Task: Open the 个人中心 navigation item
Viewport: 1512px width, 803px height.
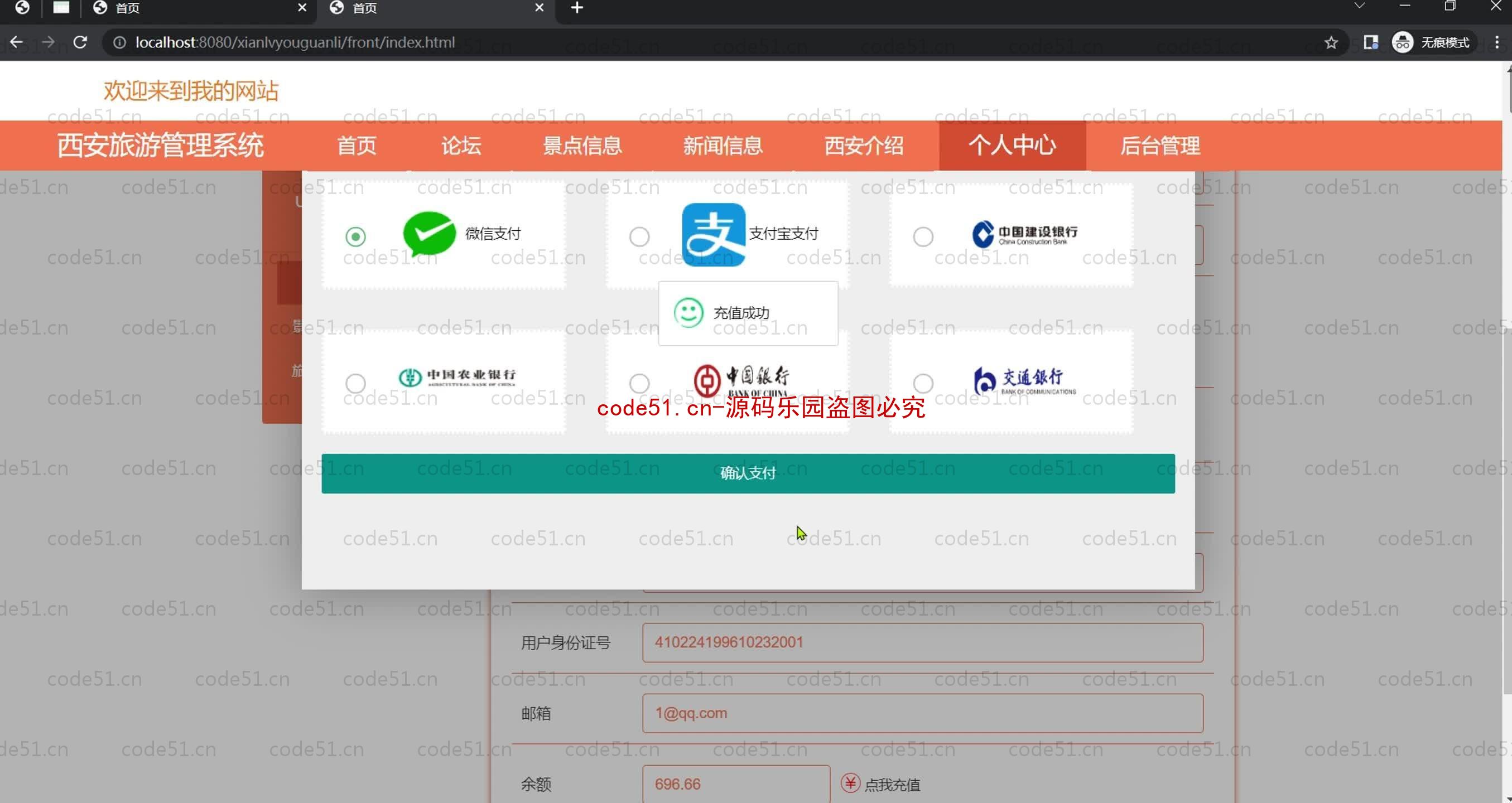Action: pos(1012,146)
